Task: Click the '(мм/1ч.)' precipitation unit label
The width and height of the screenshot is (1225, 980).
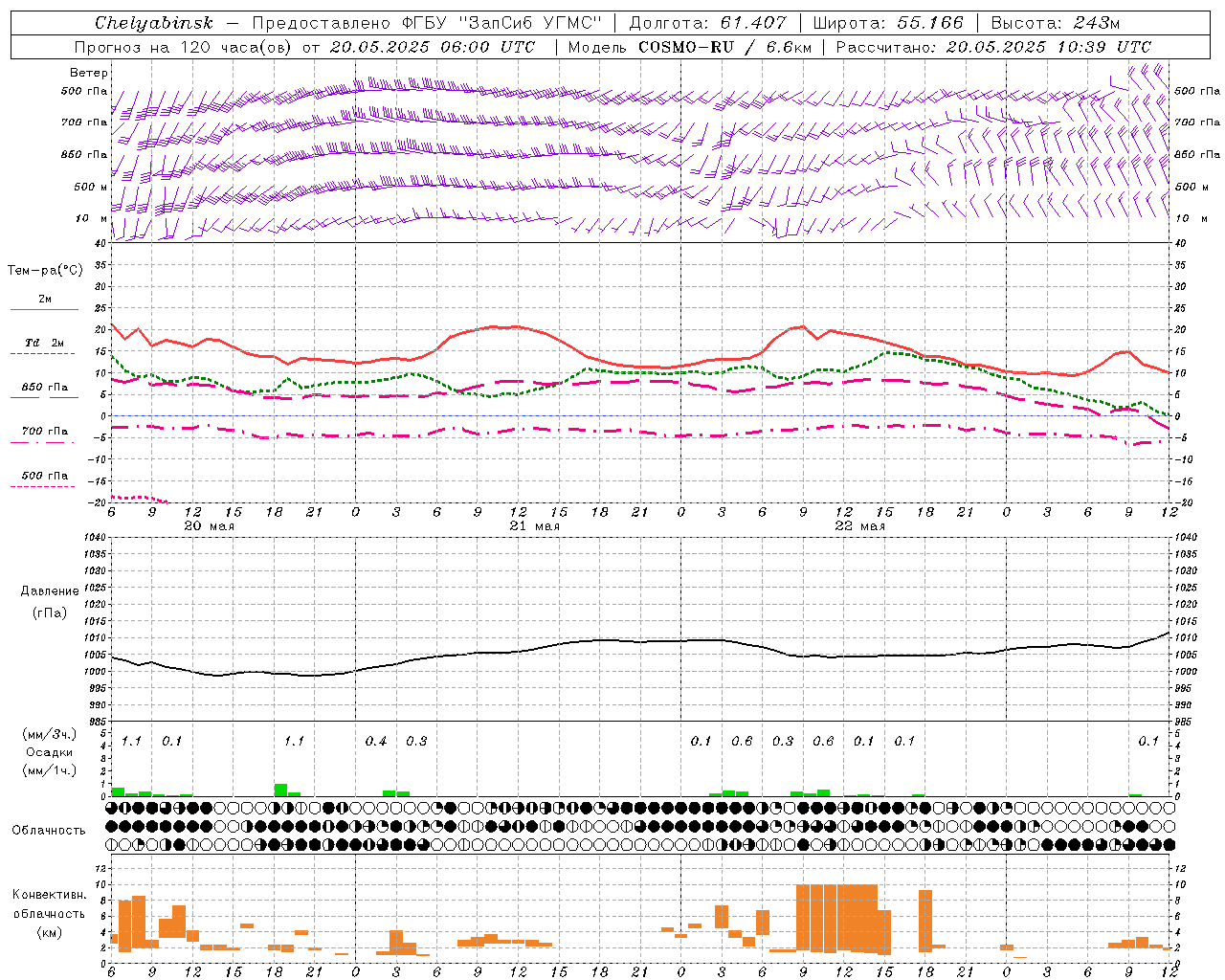Action: click(x=50, y=770)
